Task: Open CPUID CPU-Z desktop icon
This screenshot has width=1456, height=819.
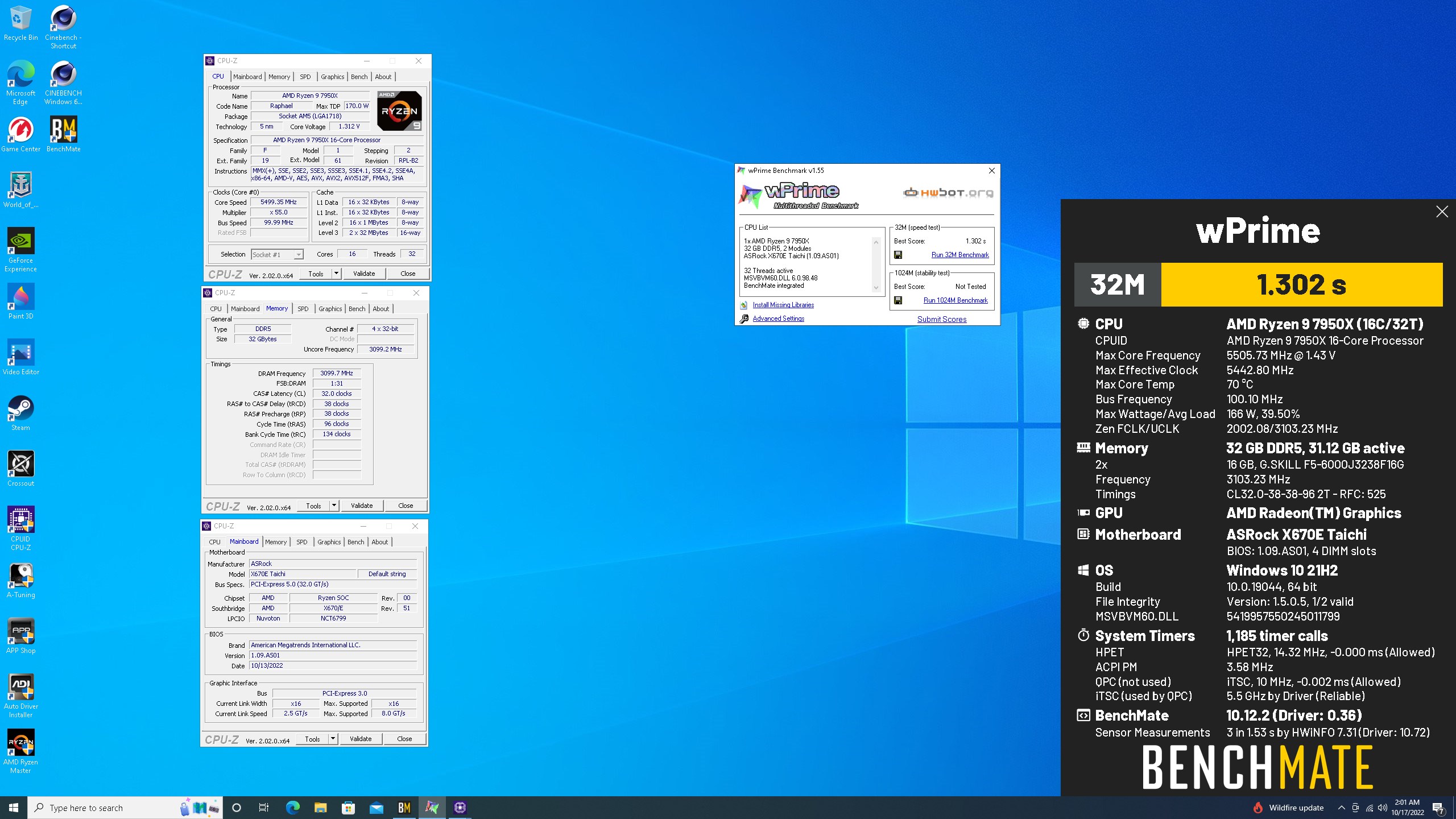Action: pos(20,528)
